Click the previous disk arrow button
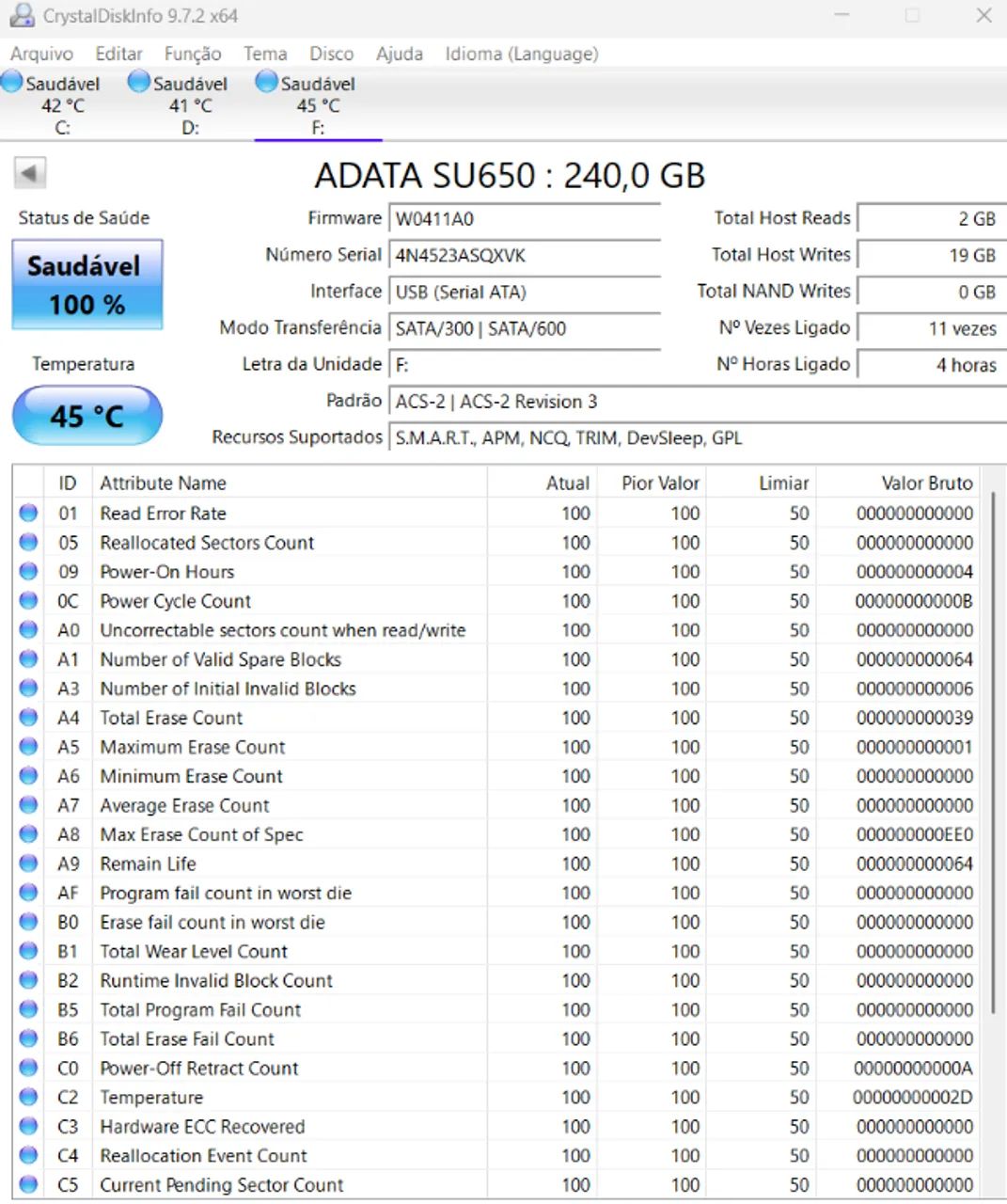 point(29,173)
